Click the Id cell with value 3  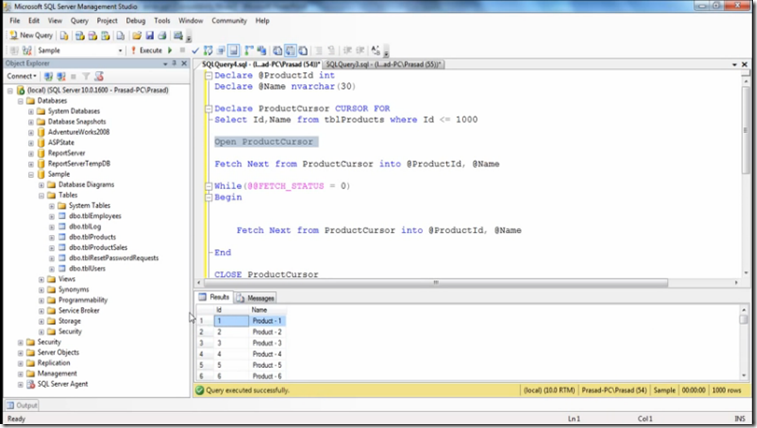[231, 343]
